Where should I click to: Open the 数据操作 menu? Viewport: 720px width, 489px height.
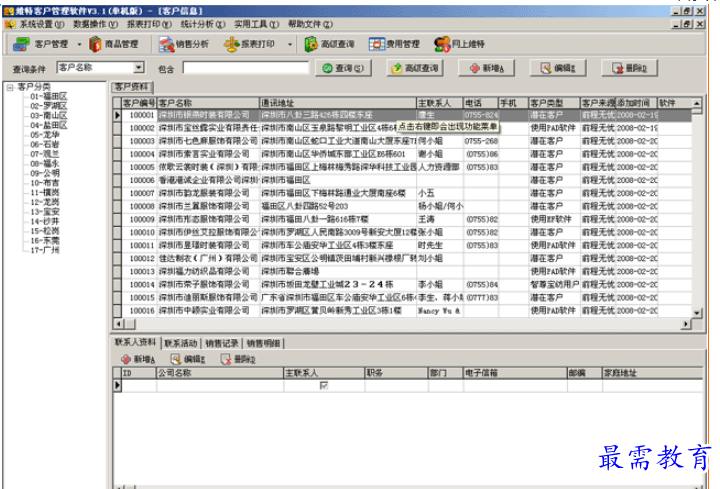[96, 24]
